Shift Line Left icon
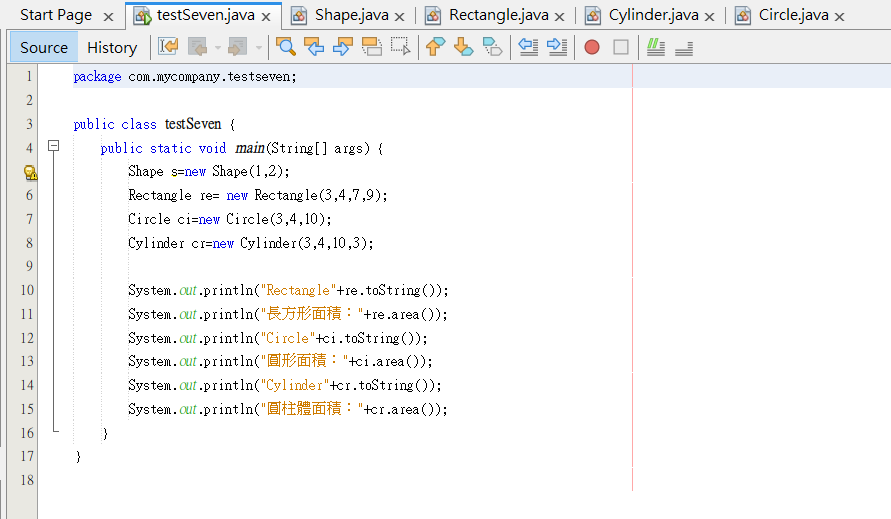Screen dimensions: 891x519 pyautogui.click(x=528, y=47)
